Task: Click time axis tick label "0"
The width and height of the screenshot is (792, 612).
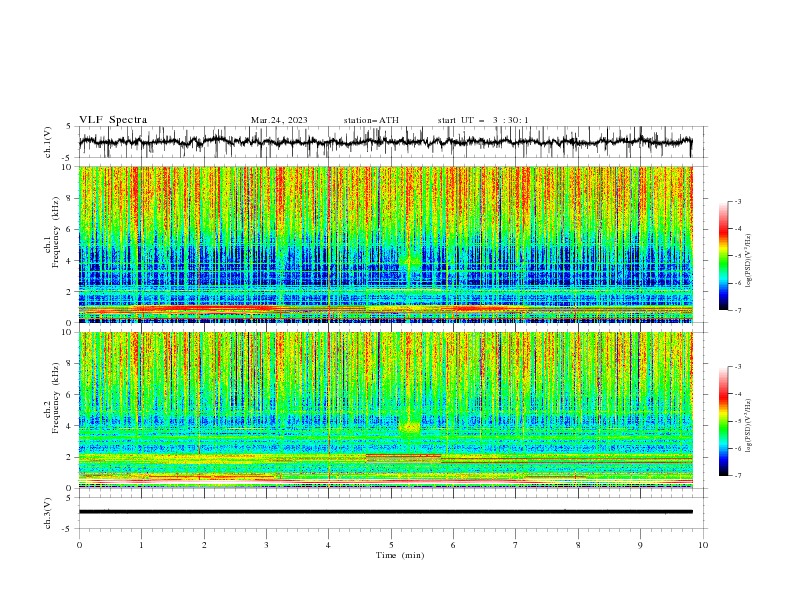Action: (79, 545)
